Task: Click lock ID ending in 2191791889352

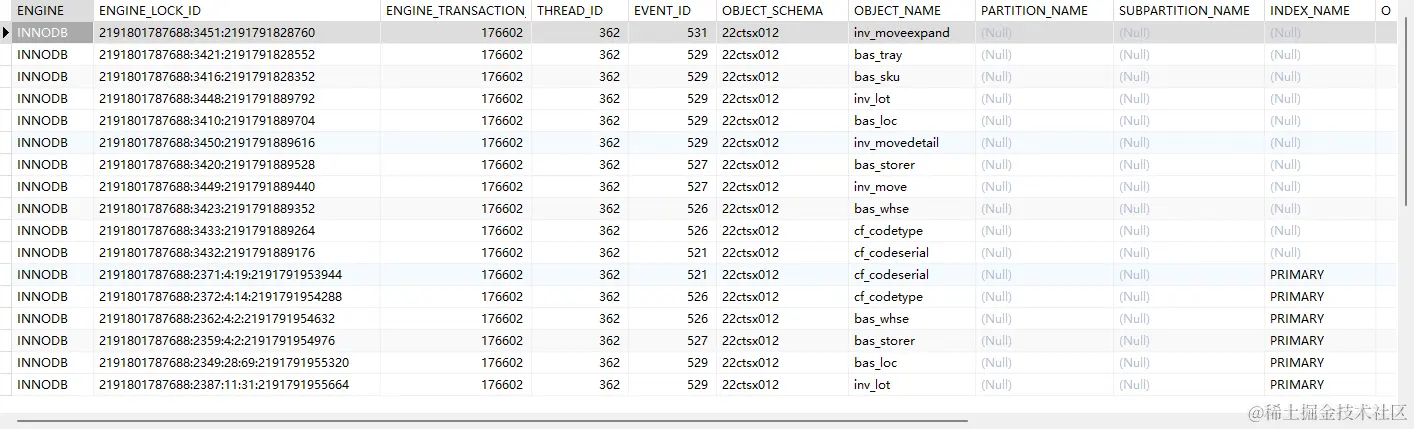Action: click(237, 209)
